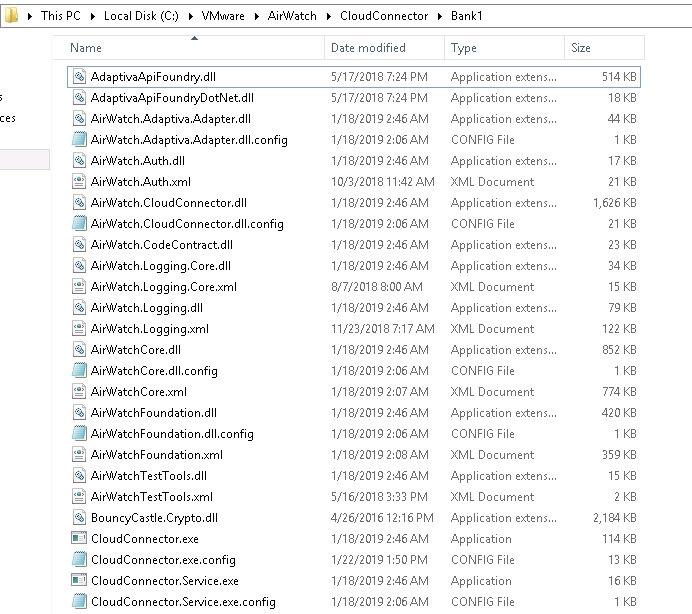Click the CloudConnector.Service.exe.config file icon
The image size is (692, 614).
pyautogui.click(x=79, y=602)
